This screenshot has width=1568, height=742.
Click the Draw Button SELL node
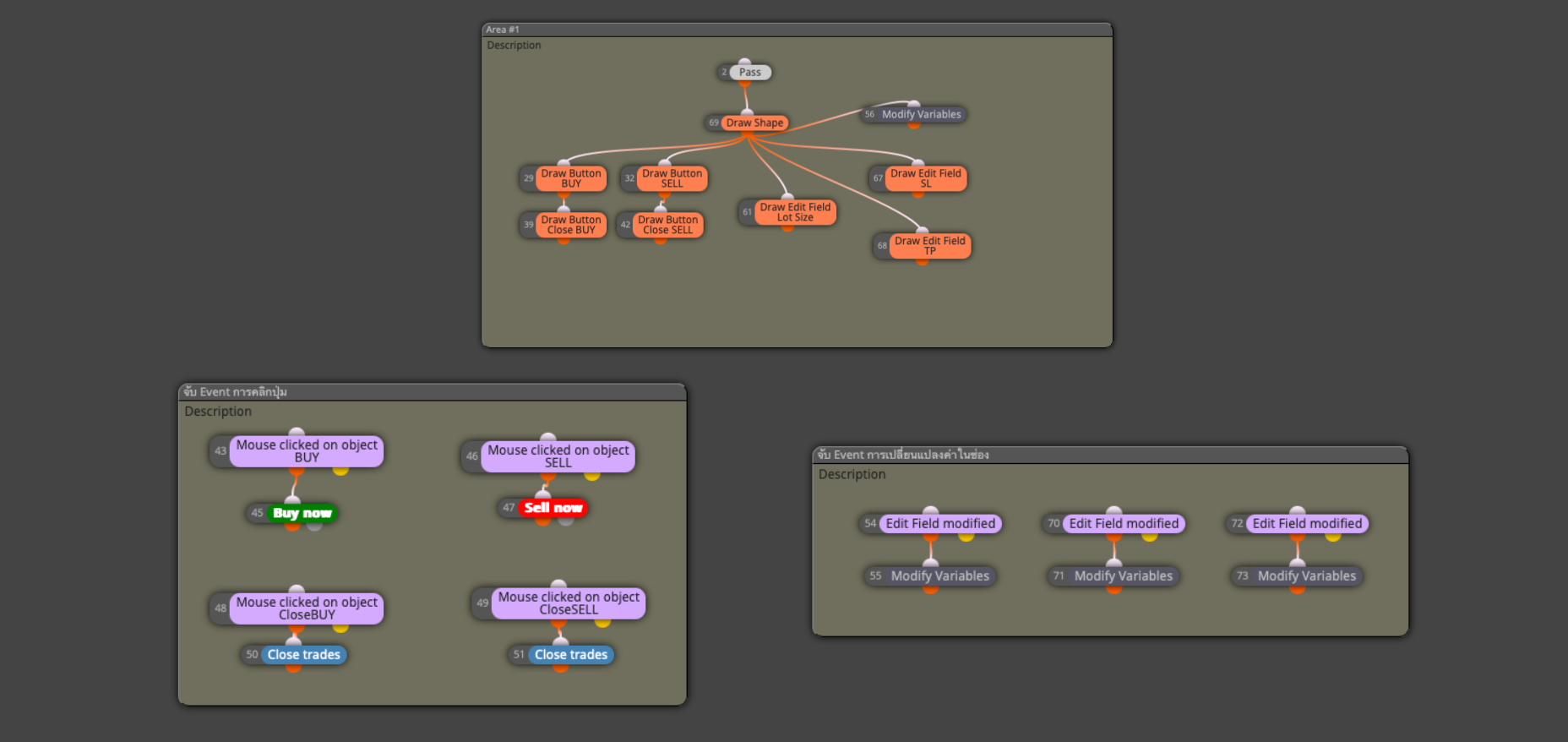672,178
